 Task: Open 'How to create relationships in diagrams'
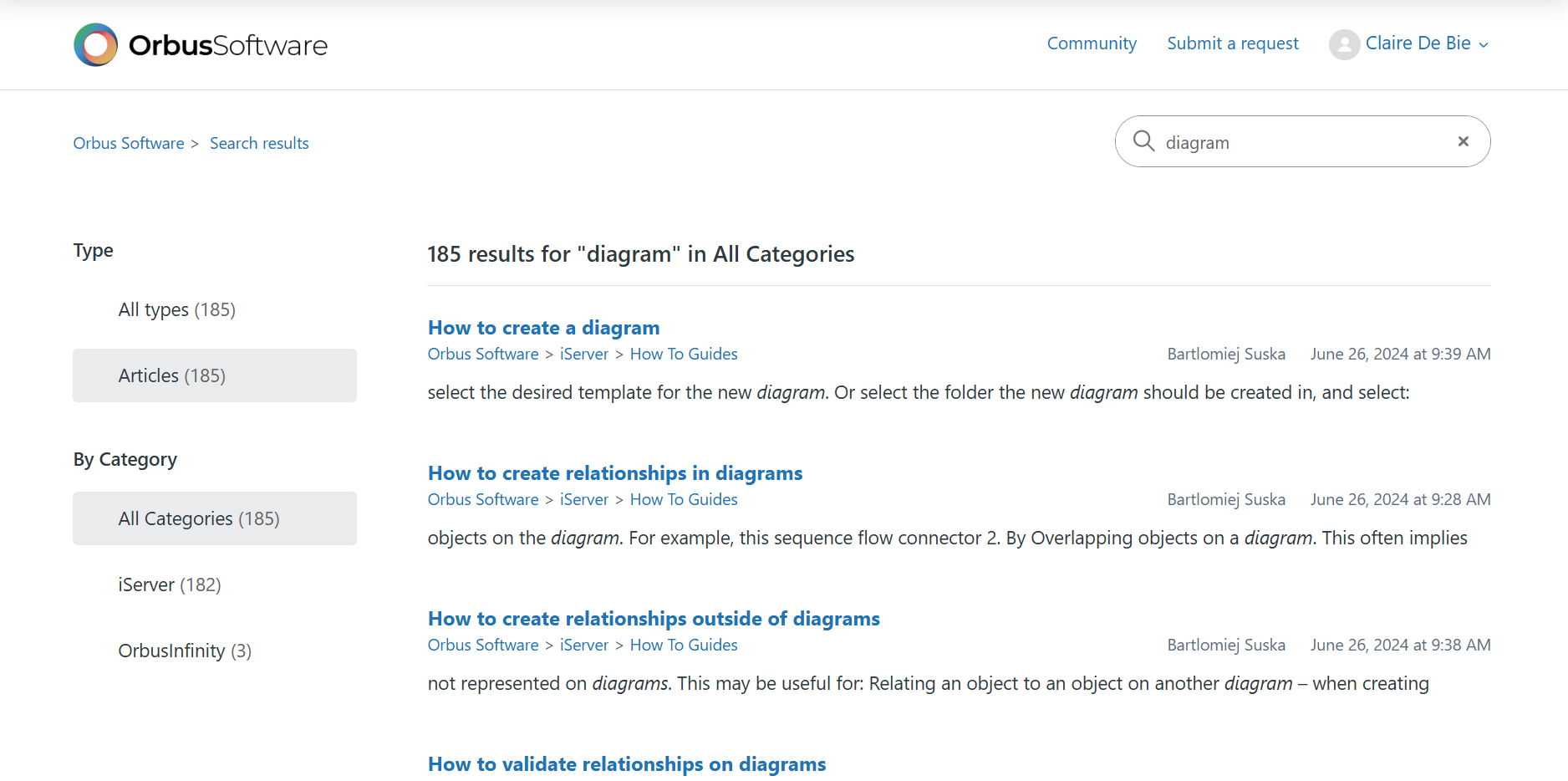tap(614, 473)
